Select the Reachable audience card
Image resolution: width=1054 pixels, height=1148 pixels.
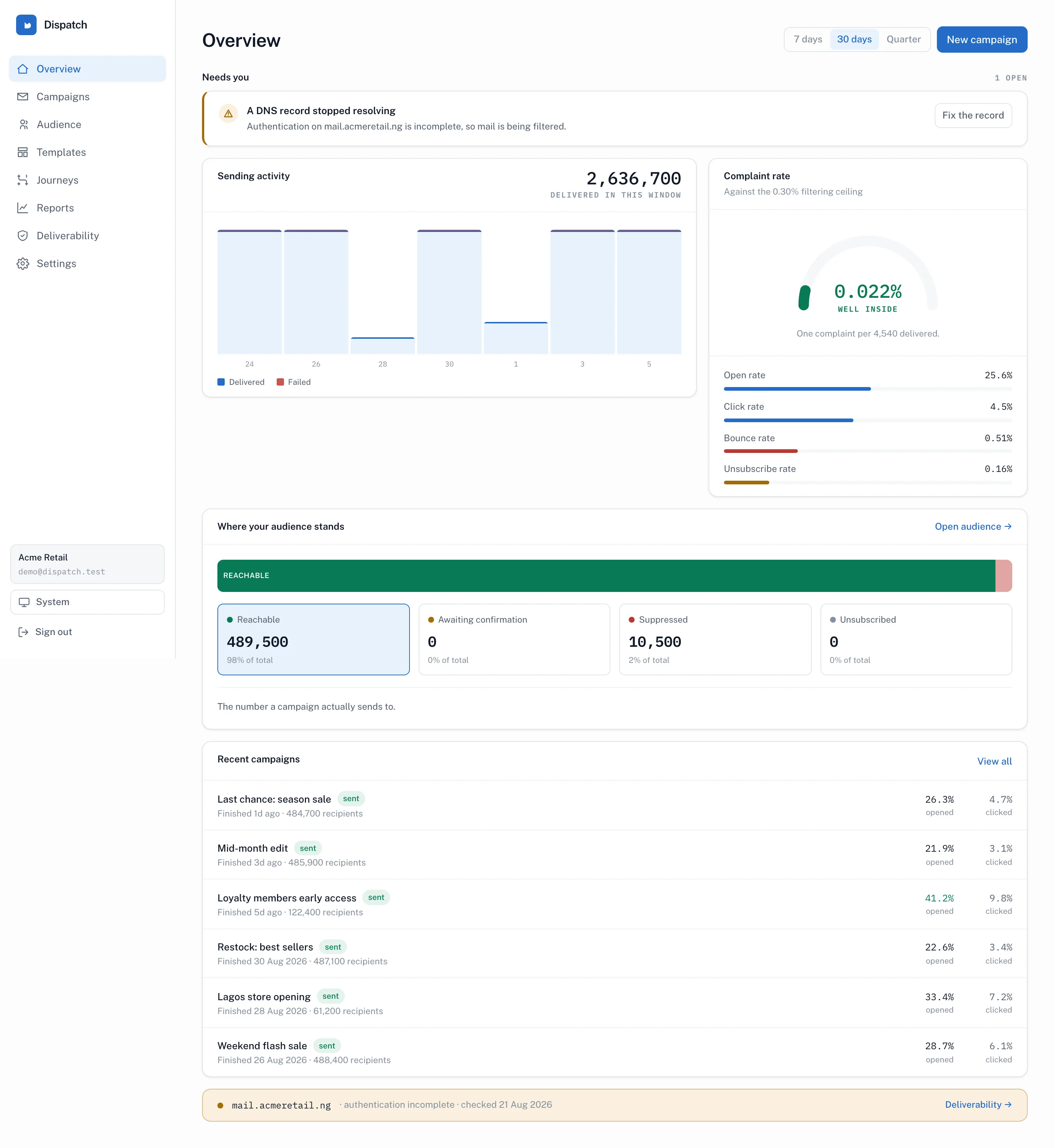(313, 639)
